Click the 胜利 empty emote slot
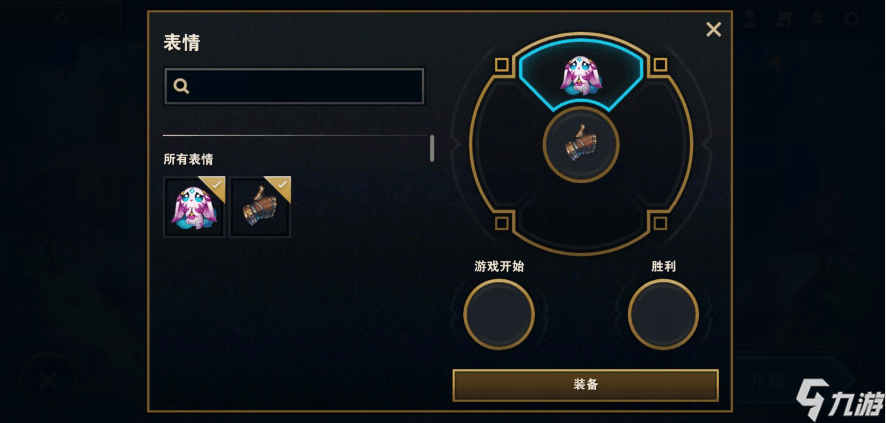886x423 pixels. click(x=663, y=314)
